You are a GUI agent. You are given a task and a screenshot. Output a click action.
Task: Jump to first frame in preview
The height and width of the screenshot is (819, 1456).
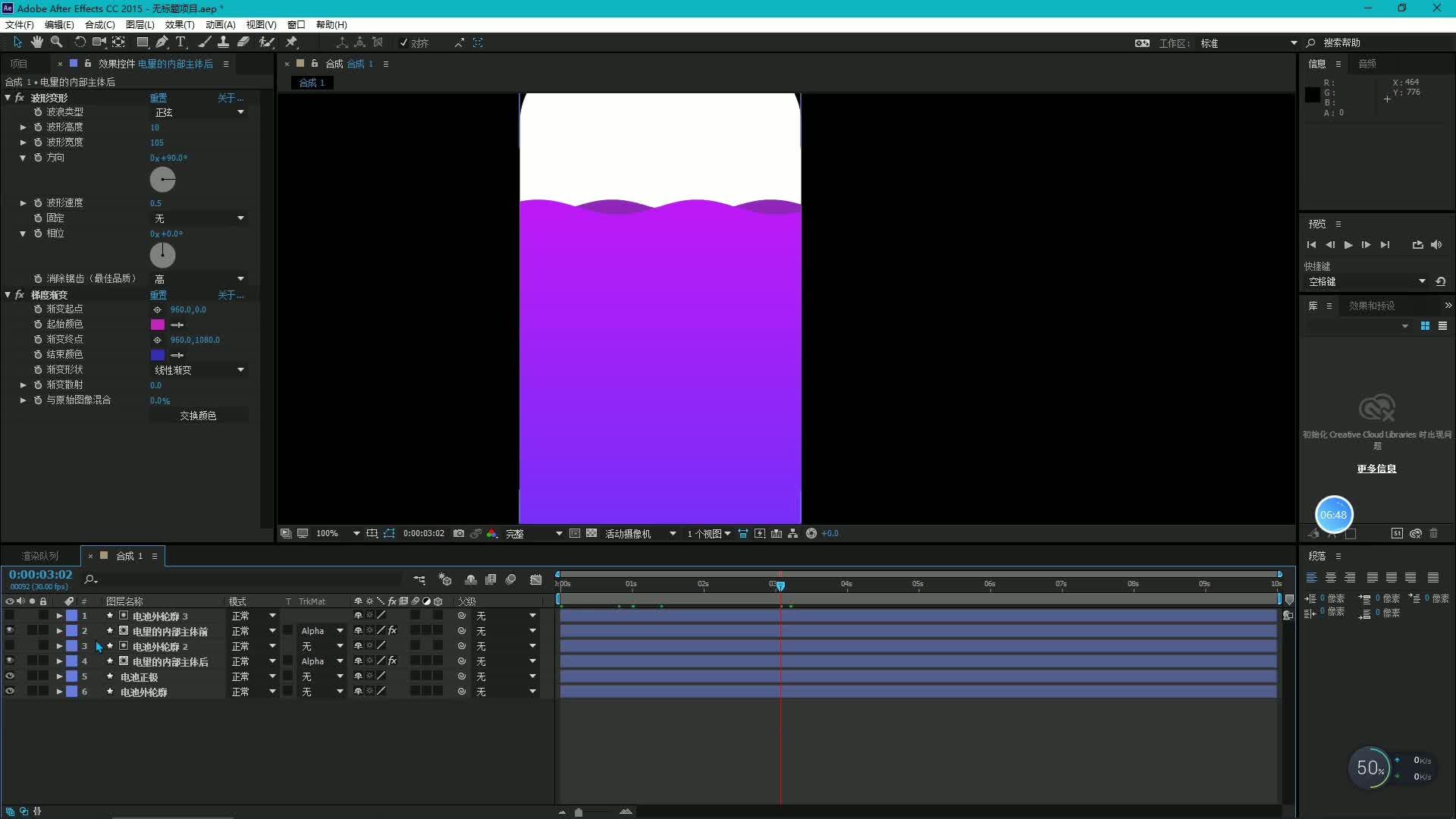(1311, 245)
